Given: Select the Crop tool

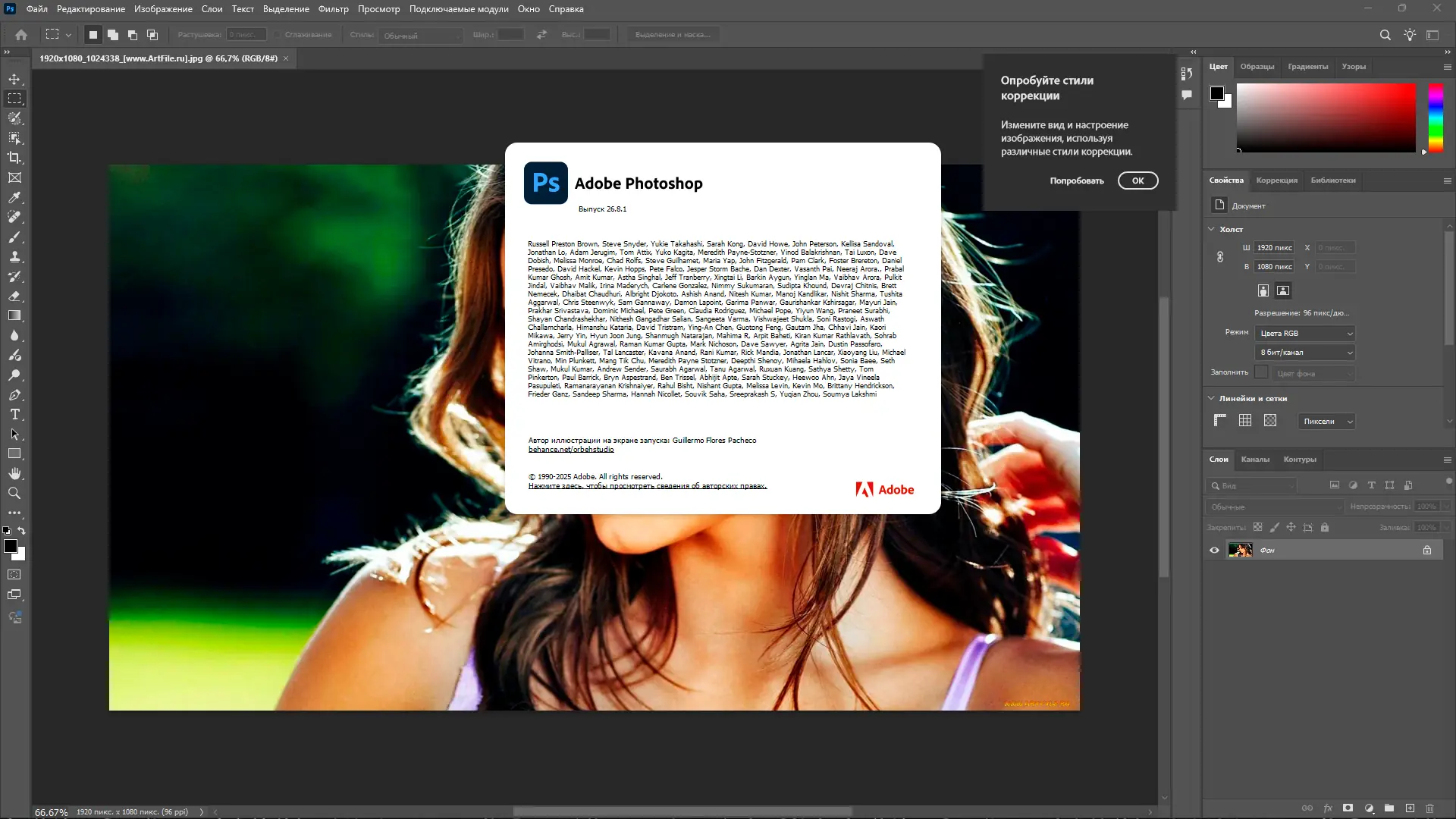Looking at the screenshot, I should (x=14, y=158).
